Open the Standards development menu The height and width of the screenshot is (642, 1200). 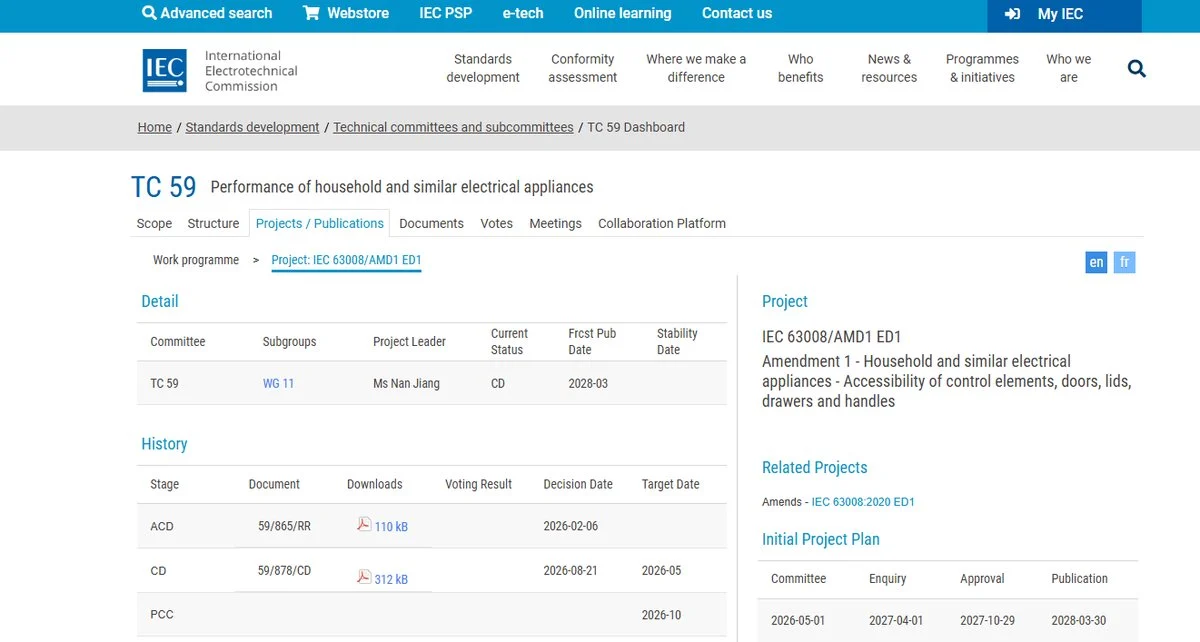pyautogui.click(x=483, y=68)
